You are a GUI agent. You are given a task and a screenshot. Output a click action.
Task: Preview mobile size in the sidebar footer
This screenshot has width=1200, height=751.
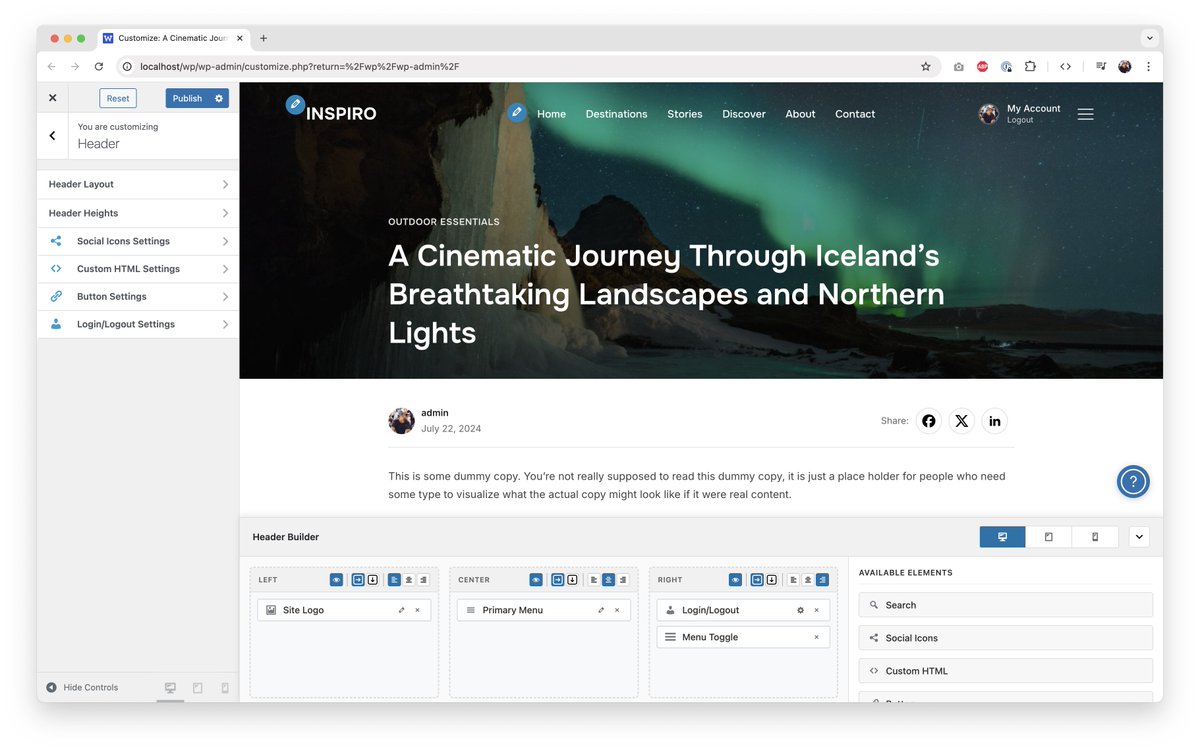click(x=225, y=688)
